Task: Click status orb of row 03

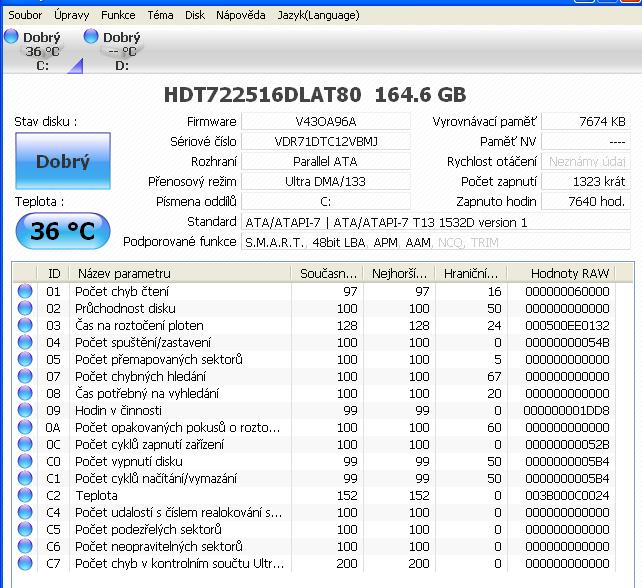Action: click(x=25, y=325)
